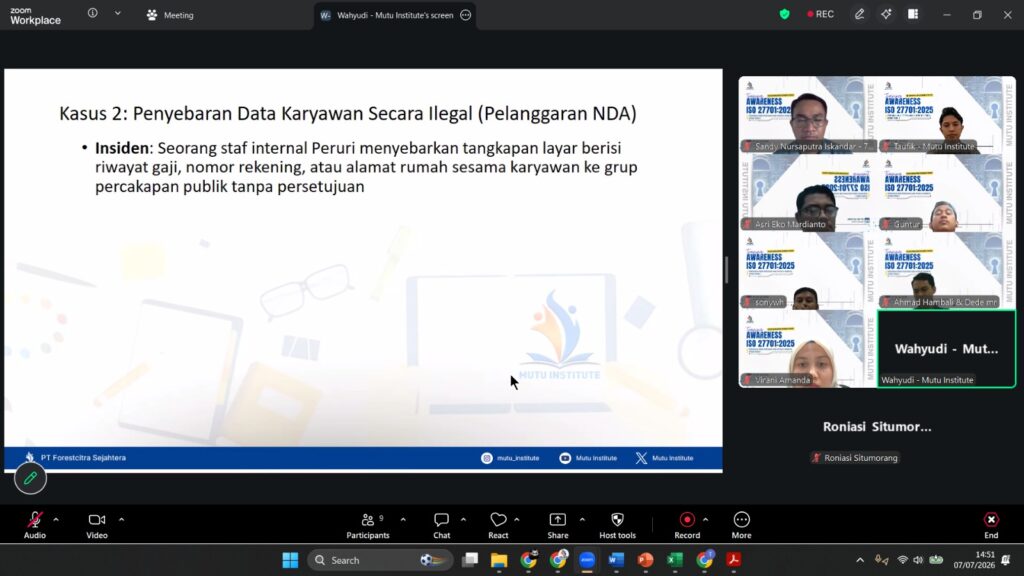1024x576 pixels.
Task: Select sonywh video tile
Action: point(807,270)
